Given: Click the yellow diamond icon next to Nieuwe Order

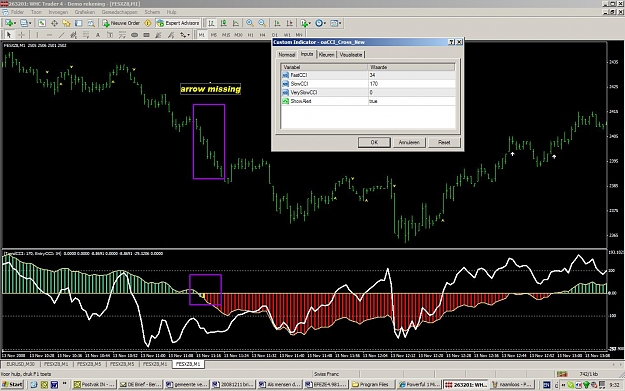Looking at the screenshot, I should pos(148,23).
